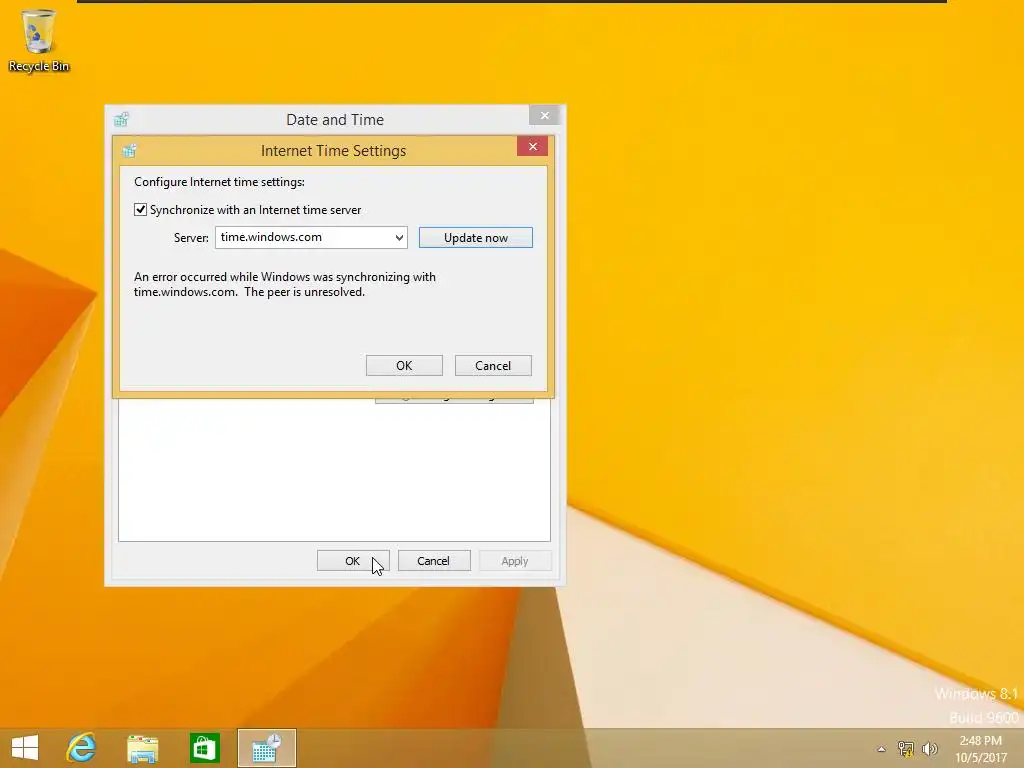
Task: Close the Internet Time Settings dialog
Action: pyautogui.click(x=532, y=146)
